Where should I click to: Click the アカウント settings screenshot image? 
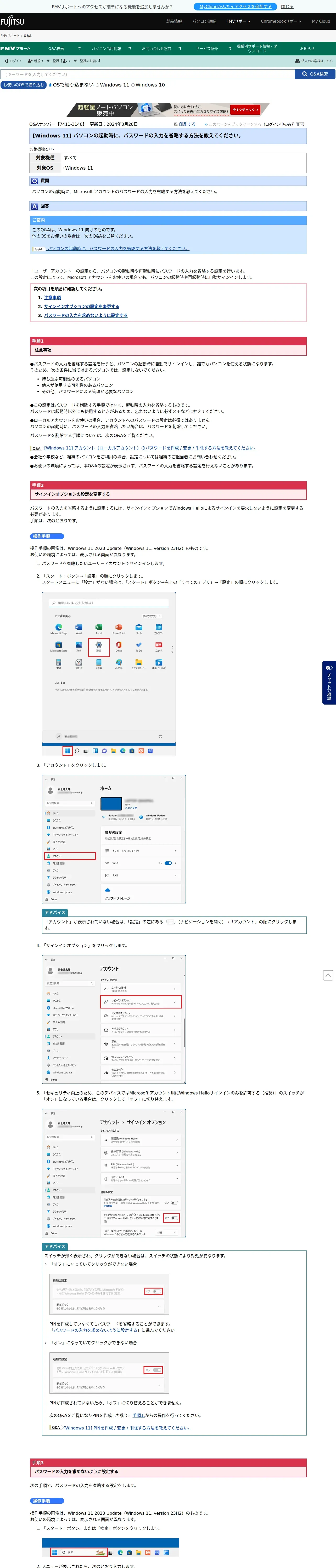coord(113,1019)
